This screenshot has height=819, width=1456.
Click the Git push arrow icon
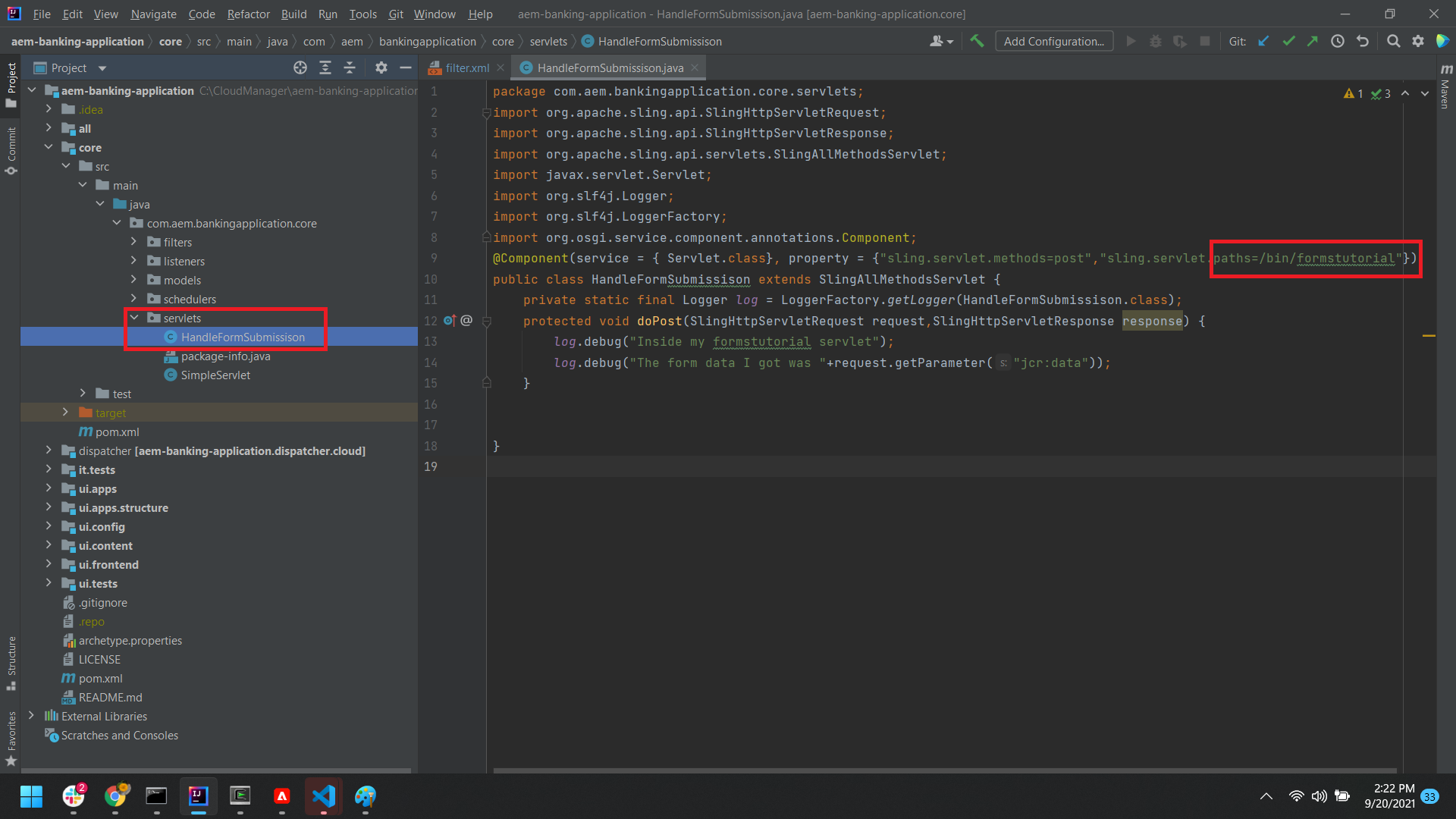(1313, 42)
